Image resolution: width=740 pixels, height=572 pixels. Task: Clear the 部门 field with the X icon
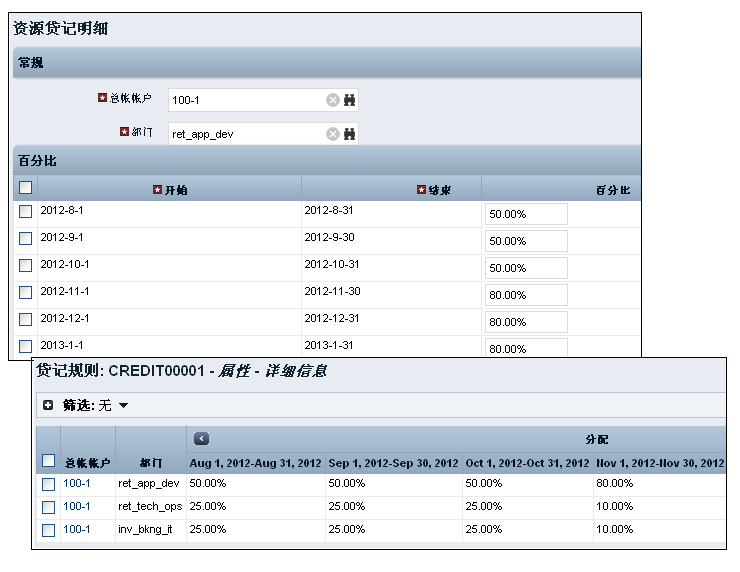[333, 134]
